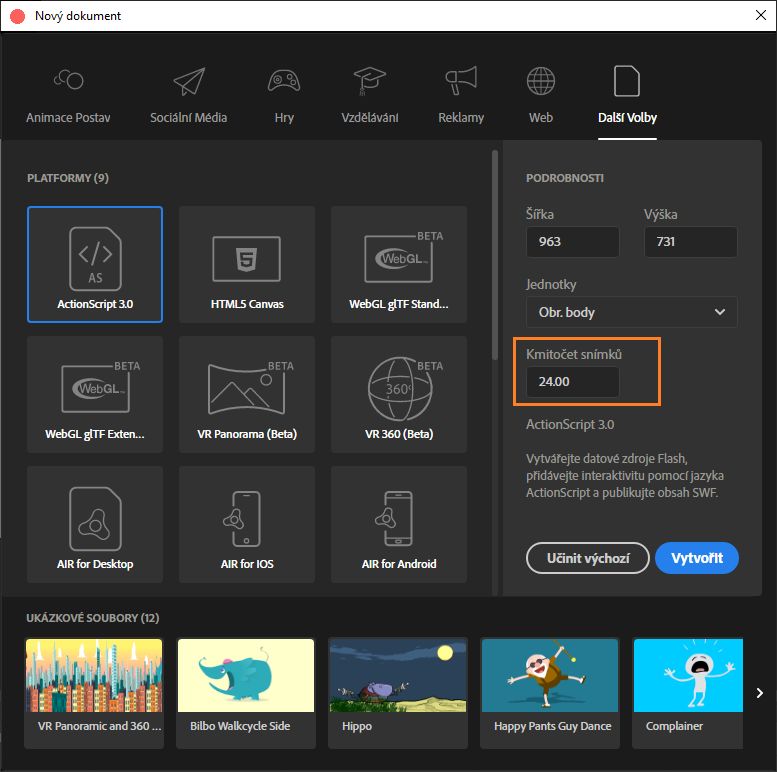
Task: Open the Hippo sample thumbnail
Action: pyautogui.click(x=398, y=676)
